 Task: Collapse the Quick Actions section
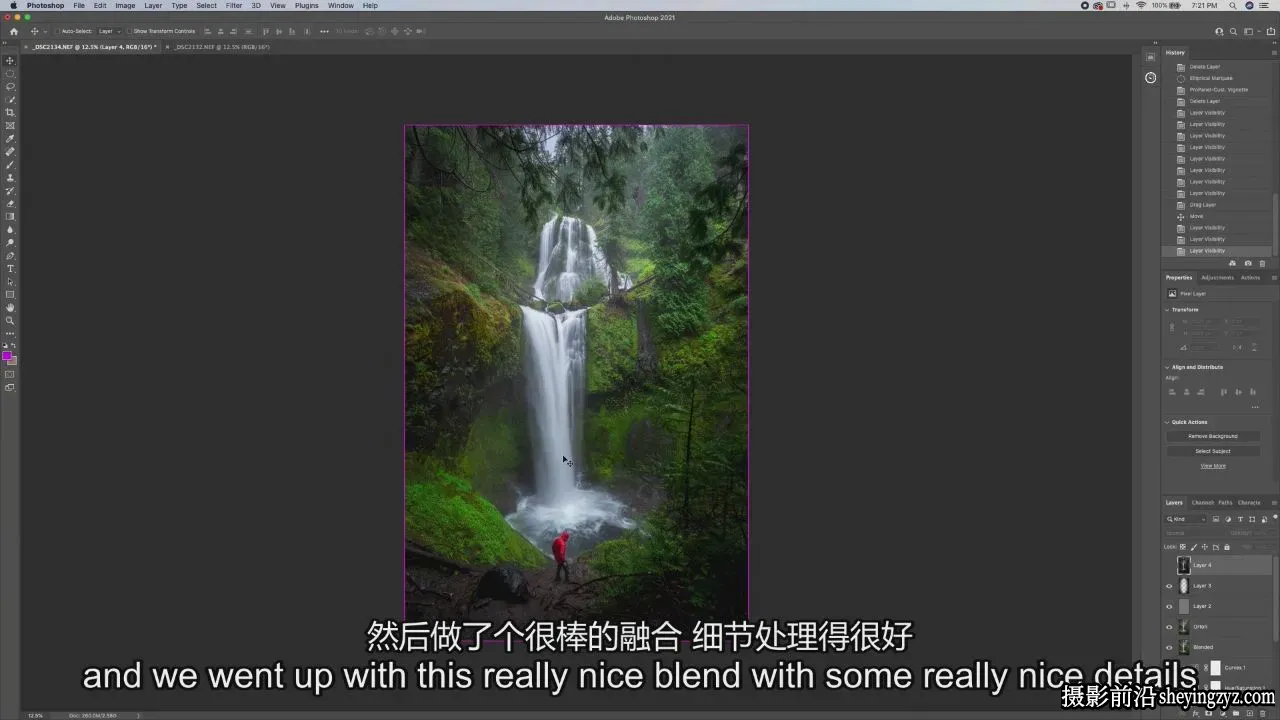[1168, 422]
